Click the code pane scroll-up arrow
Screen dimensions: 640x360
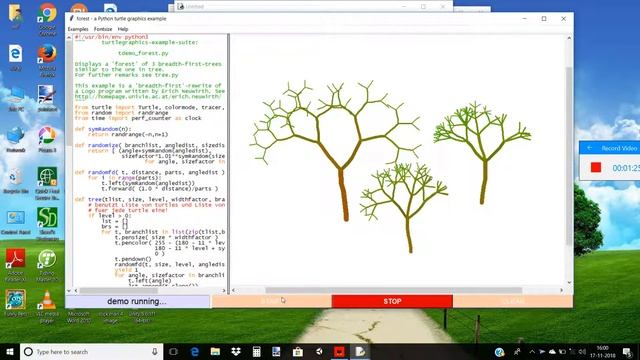click(x=69, y=38)
